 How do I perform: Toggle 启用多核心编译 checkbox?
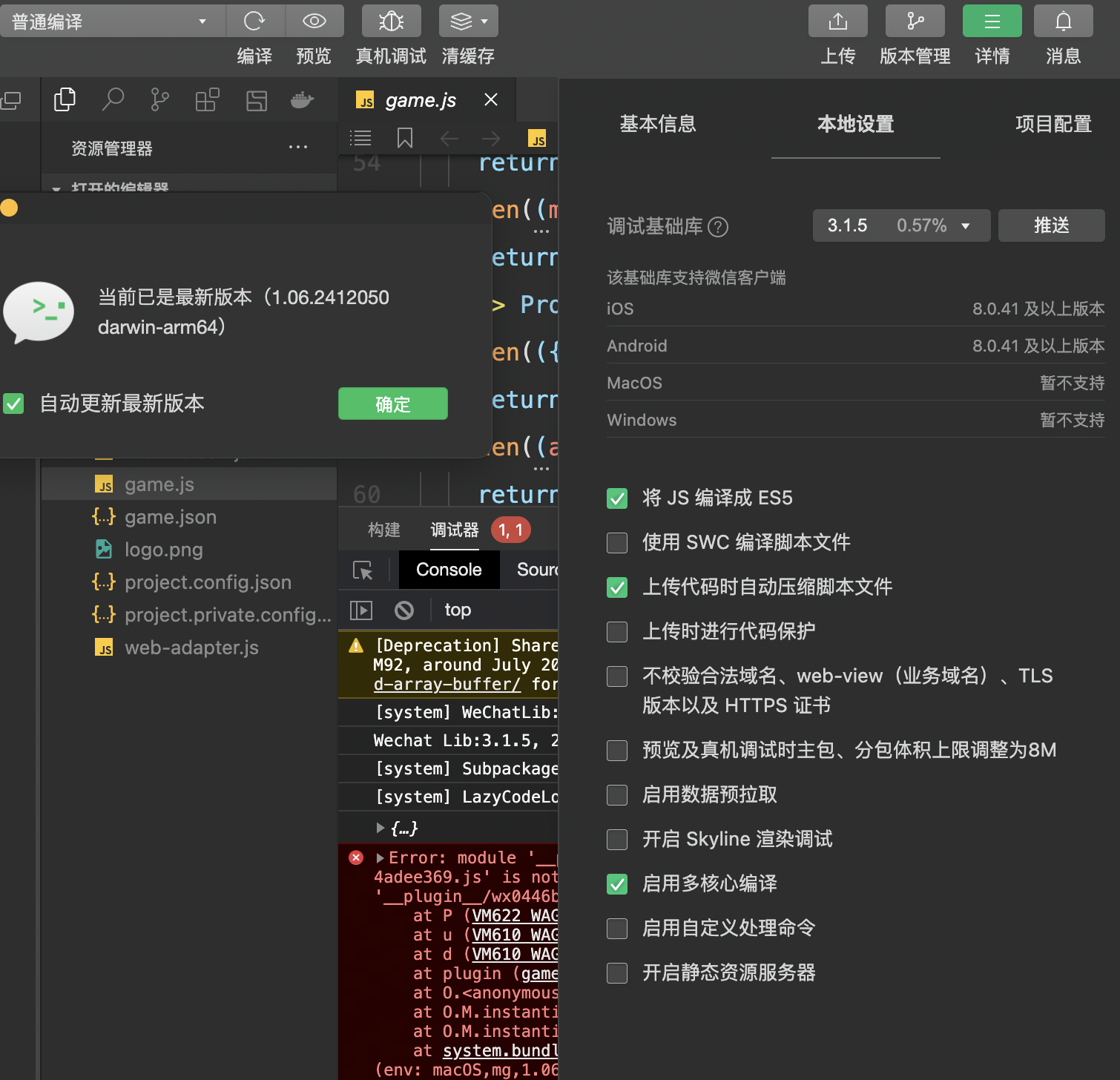617,883
